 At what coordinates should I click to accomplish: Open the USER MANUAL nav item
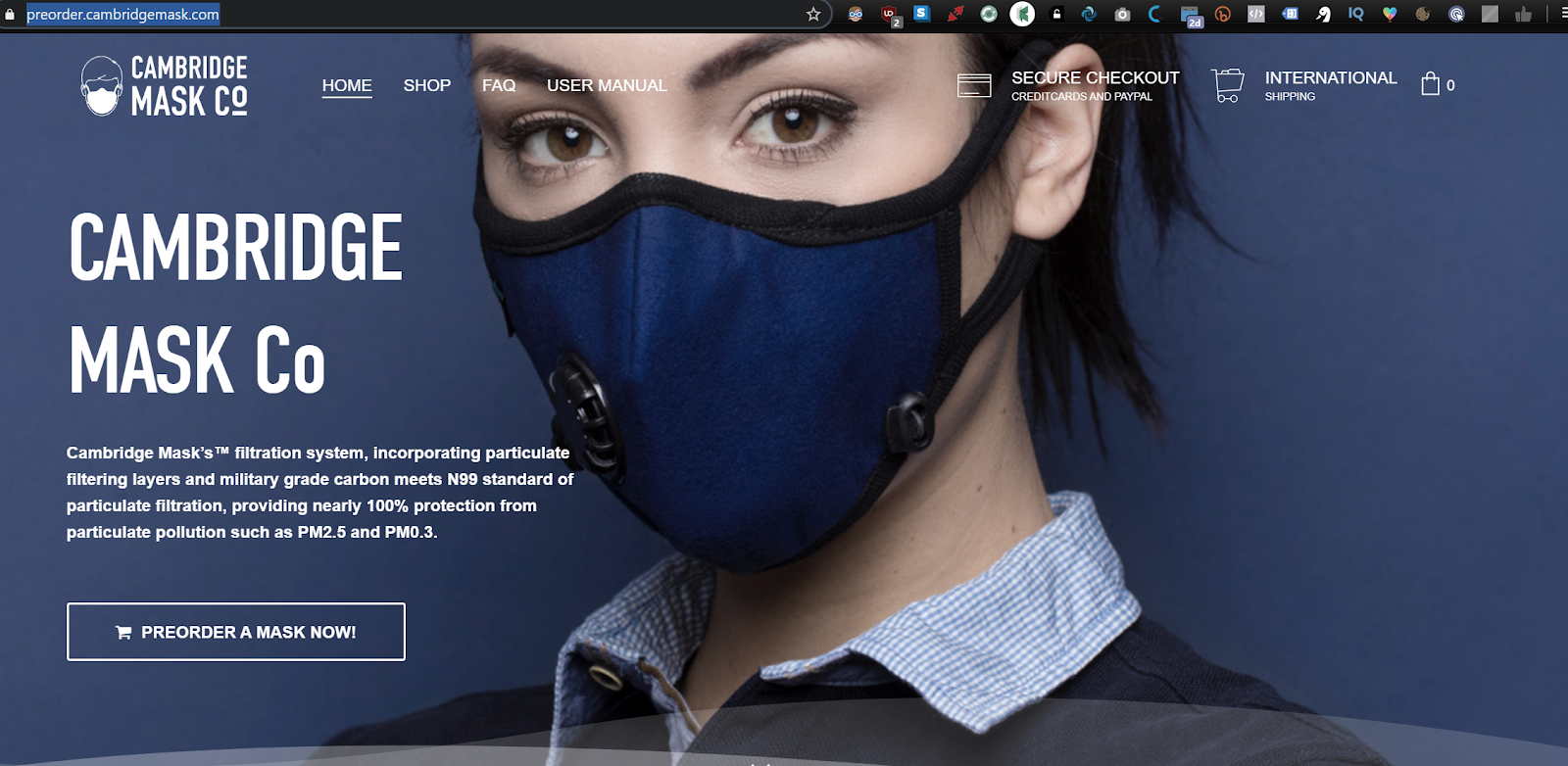(607, 85)
